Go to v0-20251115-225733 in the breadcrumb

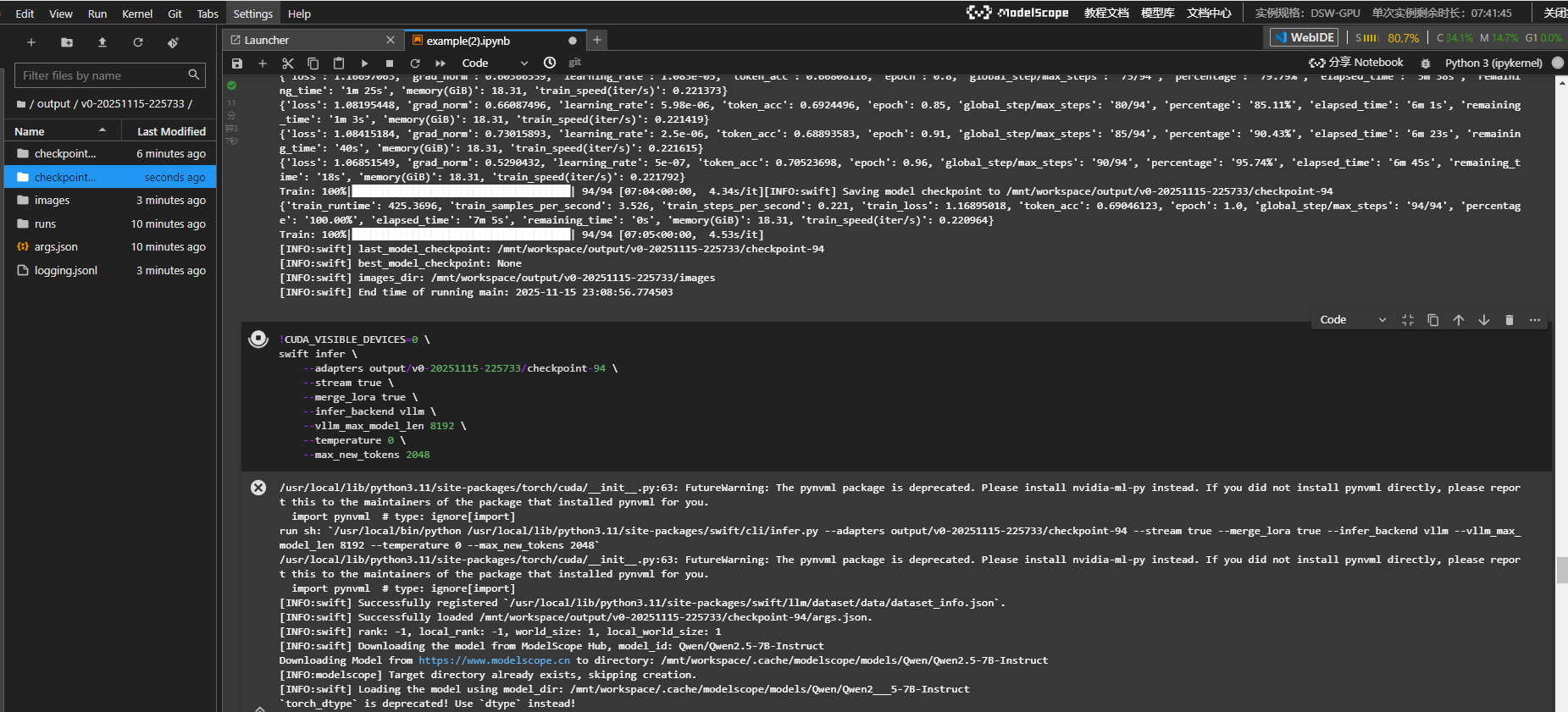pyautogui.click(x=132, y=103)
